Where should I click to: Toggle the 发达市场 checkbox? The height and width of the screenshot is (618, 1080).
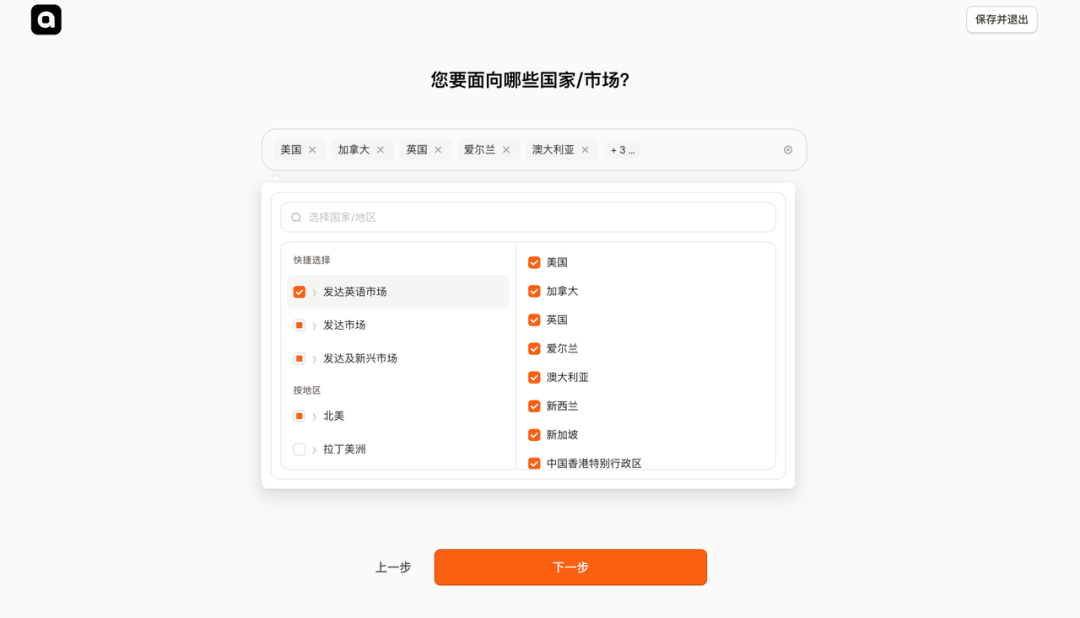tap(299, 325)
